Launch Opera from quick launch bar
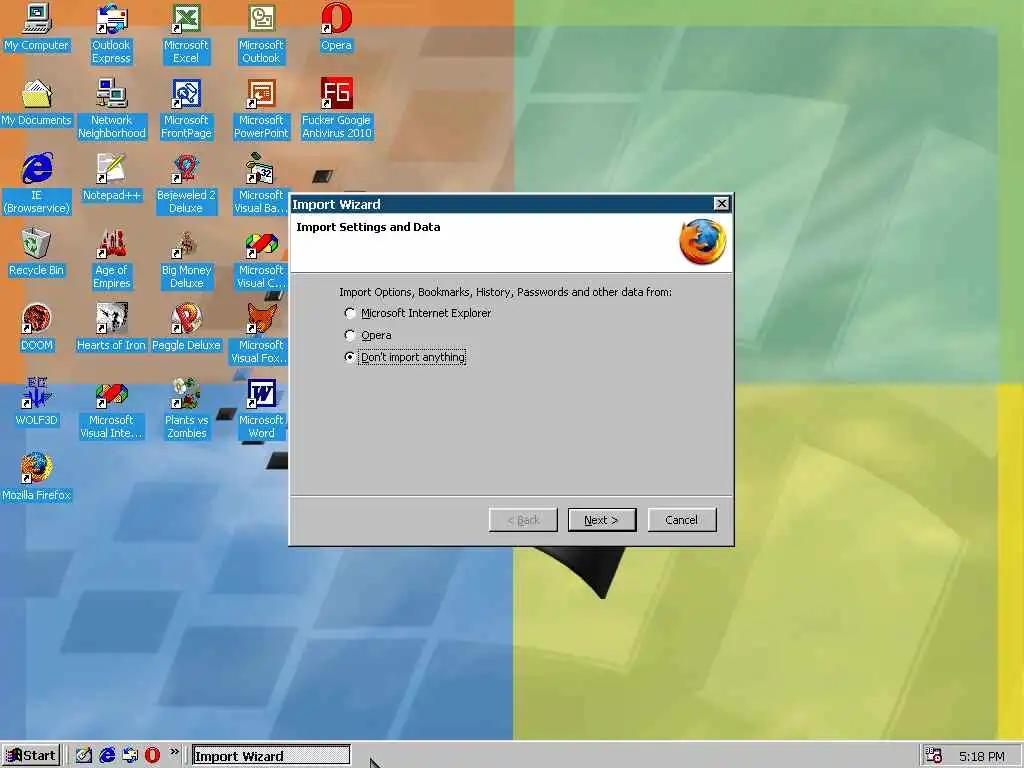The image size is (1024, 768). (x=152, y=756)
